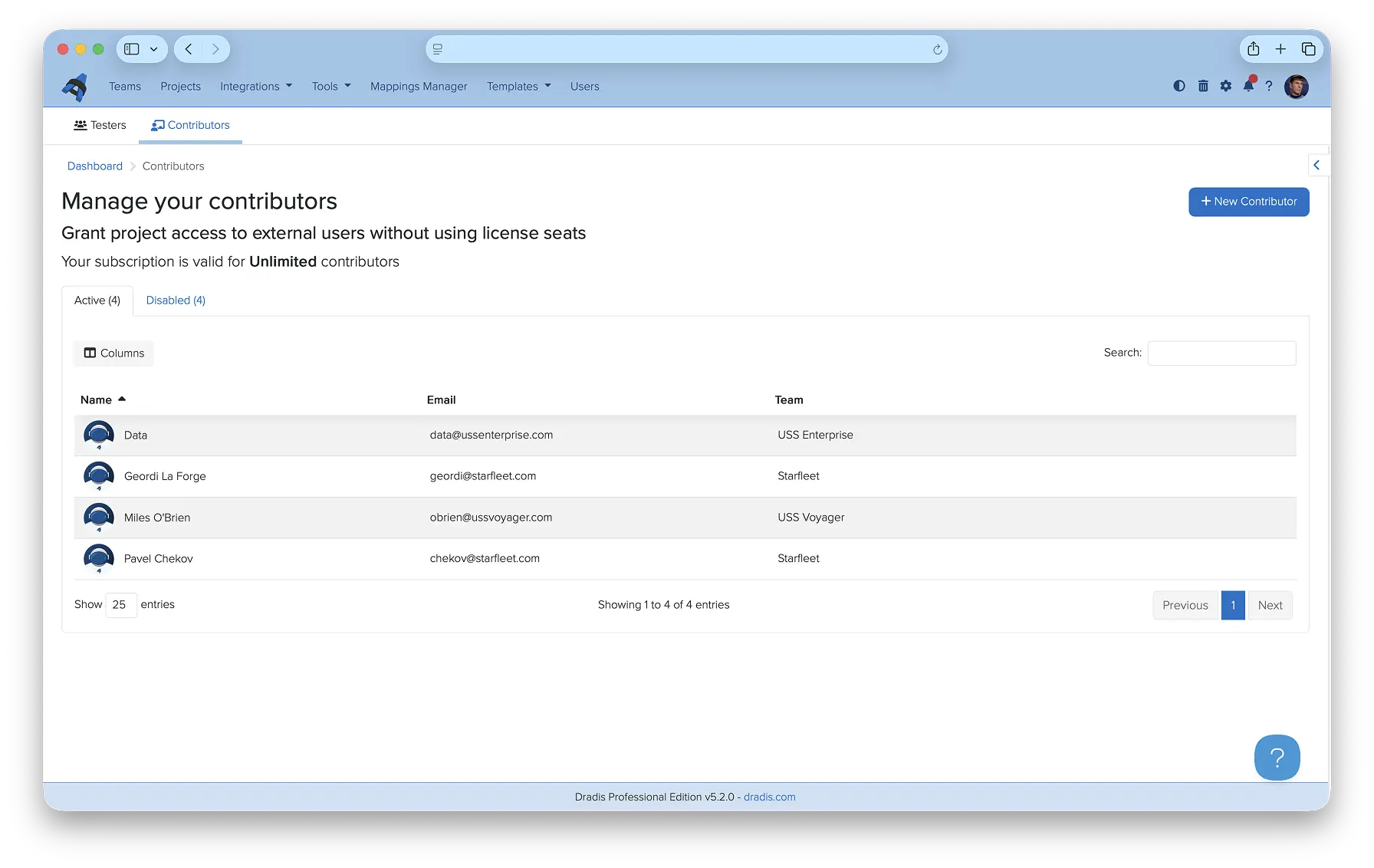Expand the Tools dropdown menu
Screen dimensions: 1374x868
coord(331,87)
